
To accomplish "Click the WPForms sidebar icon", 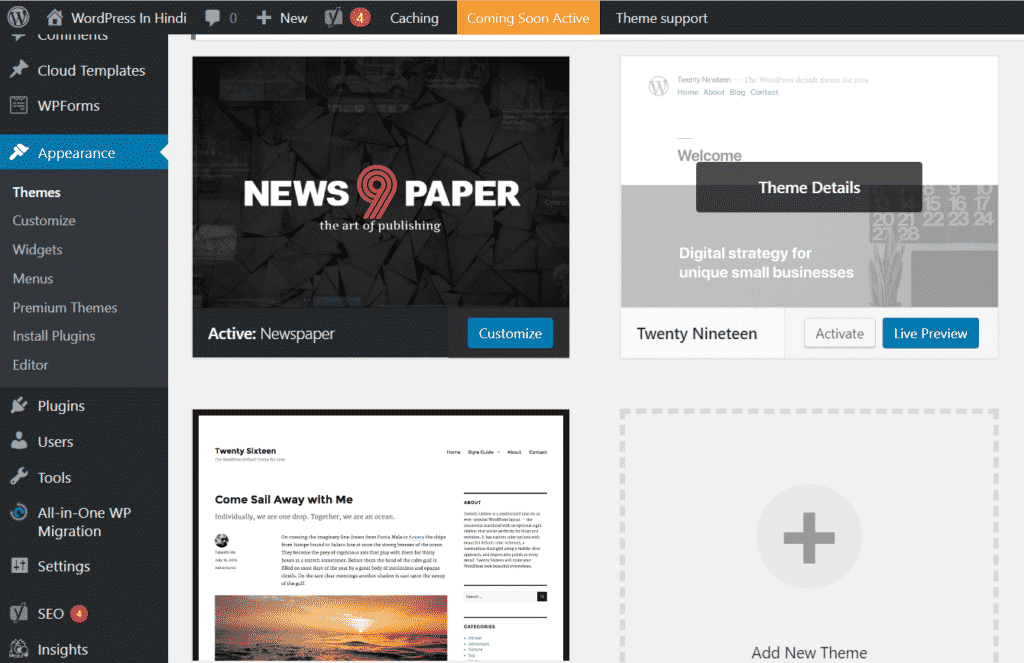I will click(x=19, y=105).
